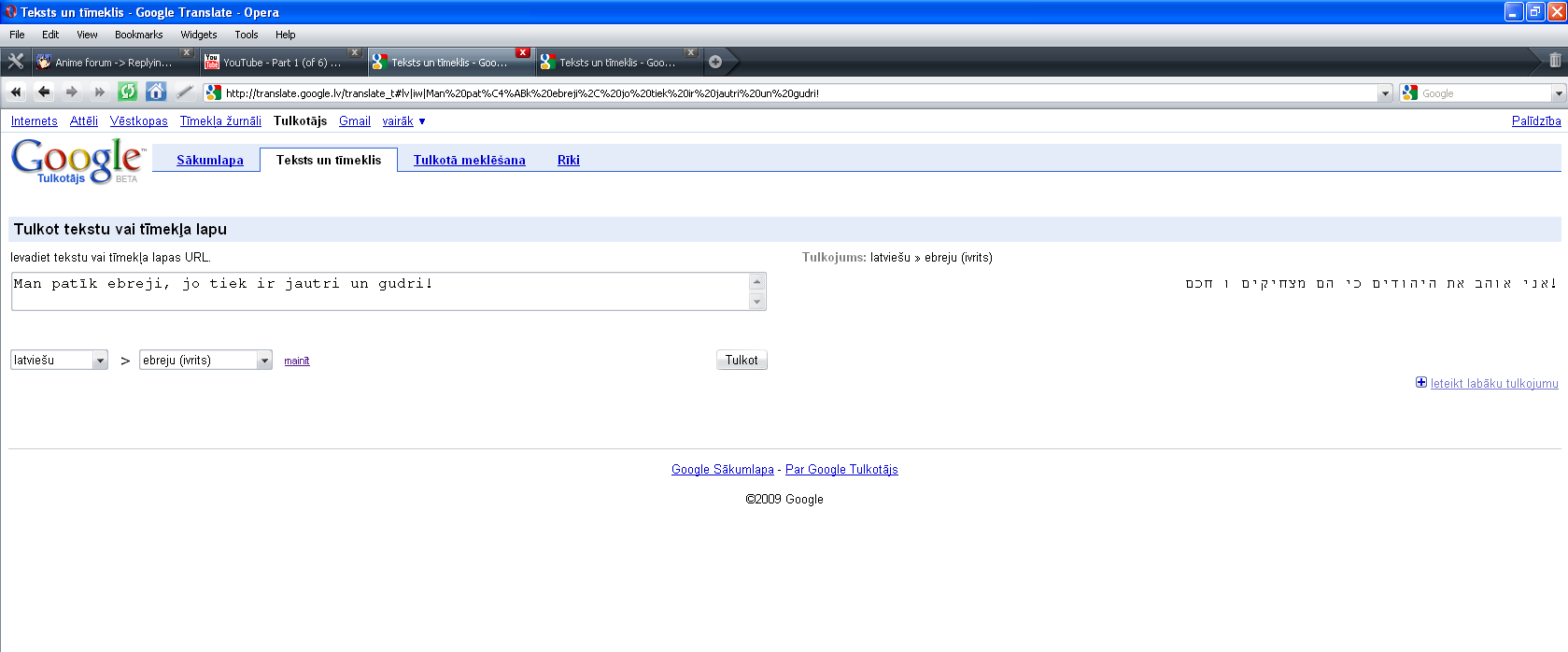Open the Palīdzība help link
This screenshot has width=1568, height=652.
1536,121
